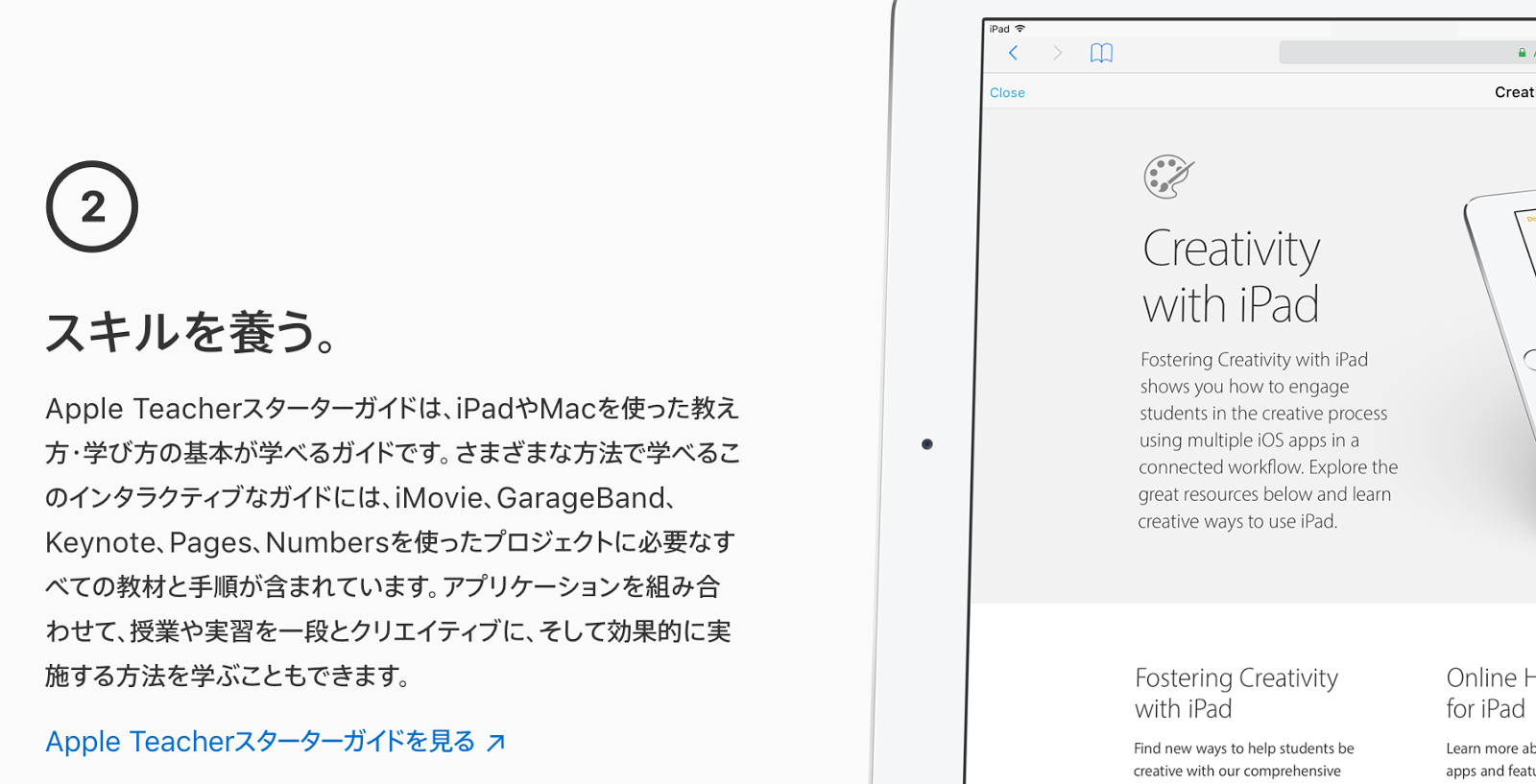Click the paragraph starting 'Fostering Creativity with iPad shows'

(x=1267, y=440)
